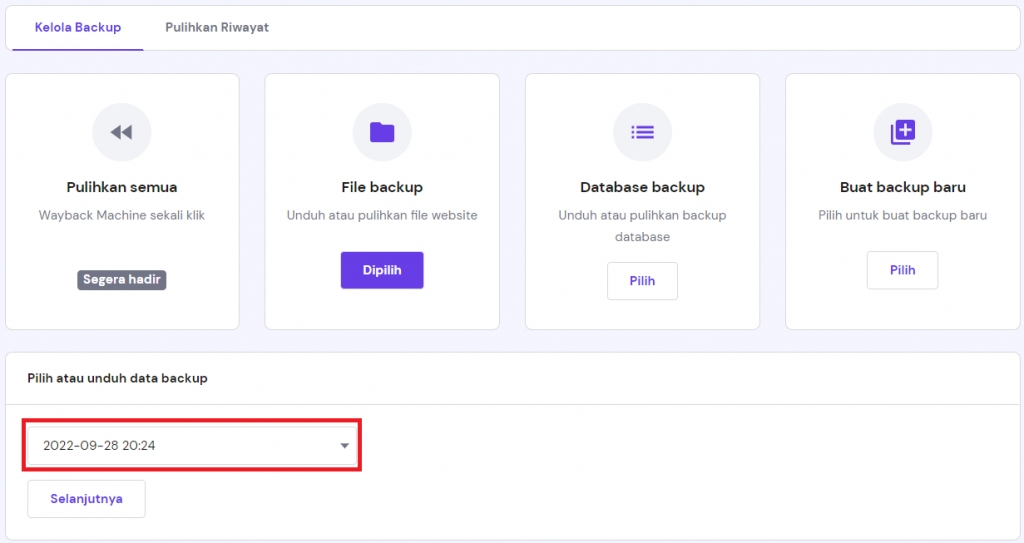This screenshot has width=1024, height=543.
Task: Click the Wayback Machine sekali klik description
Action: (x=122, y=215)
